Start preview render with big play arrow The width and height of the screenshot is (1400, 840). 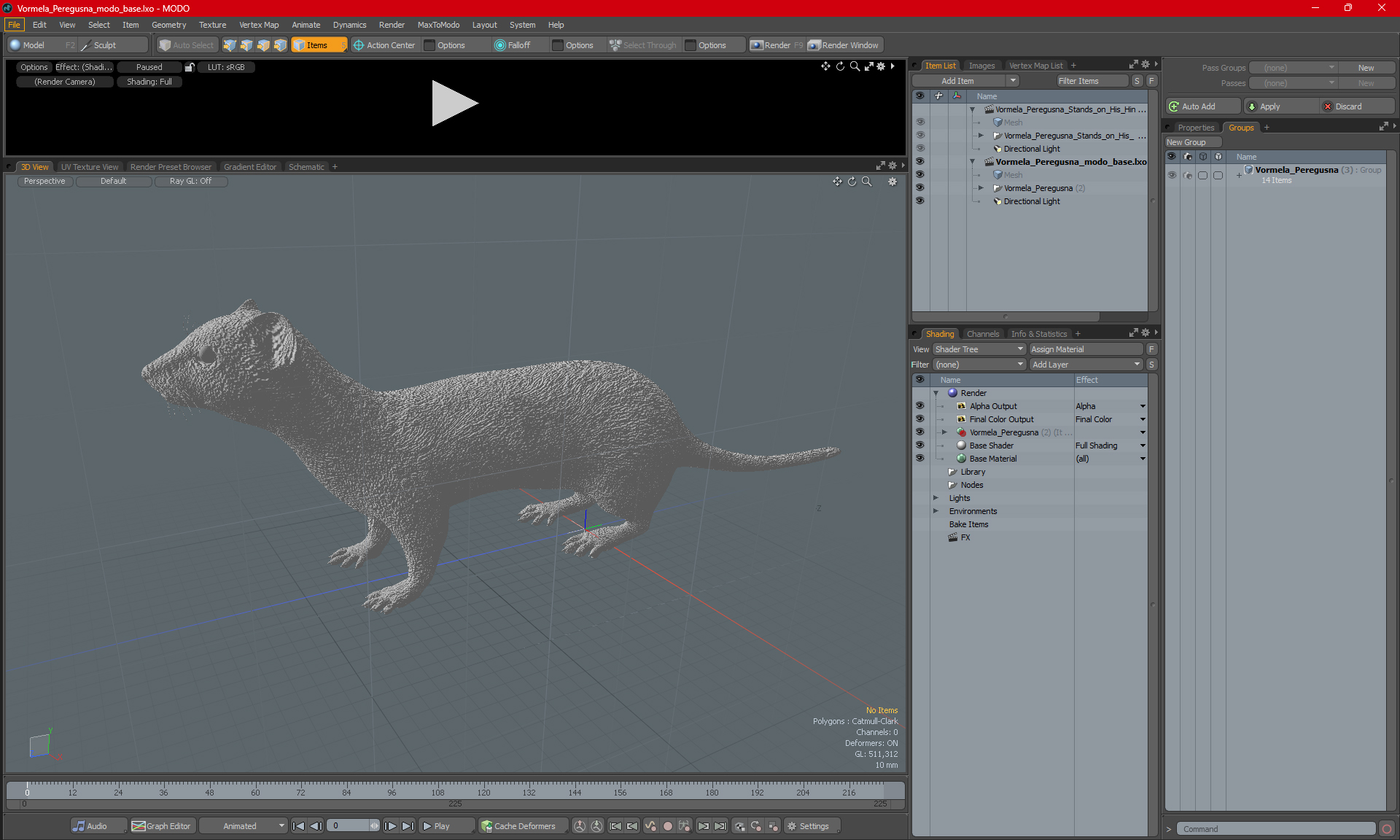[454, 104]
